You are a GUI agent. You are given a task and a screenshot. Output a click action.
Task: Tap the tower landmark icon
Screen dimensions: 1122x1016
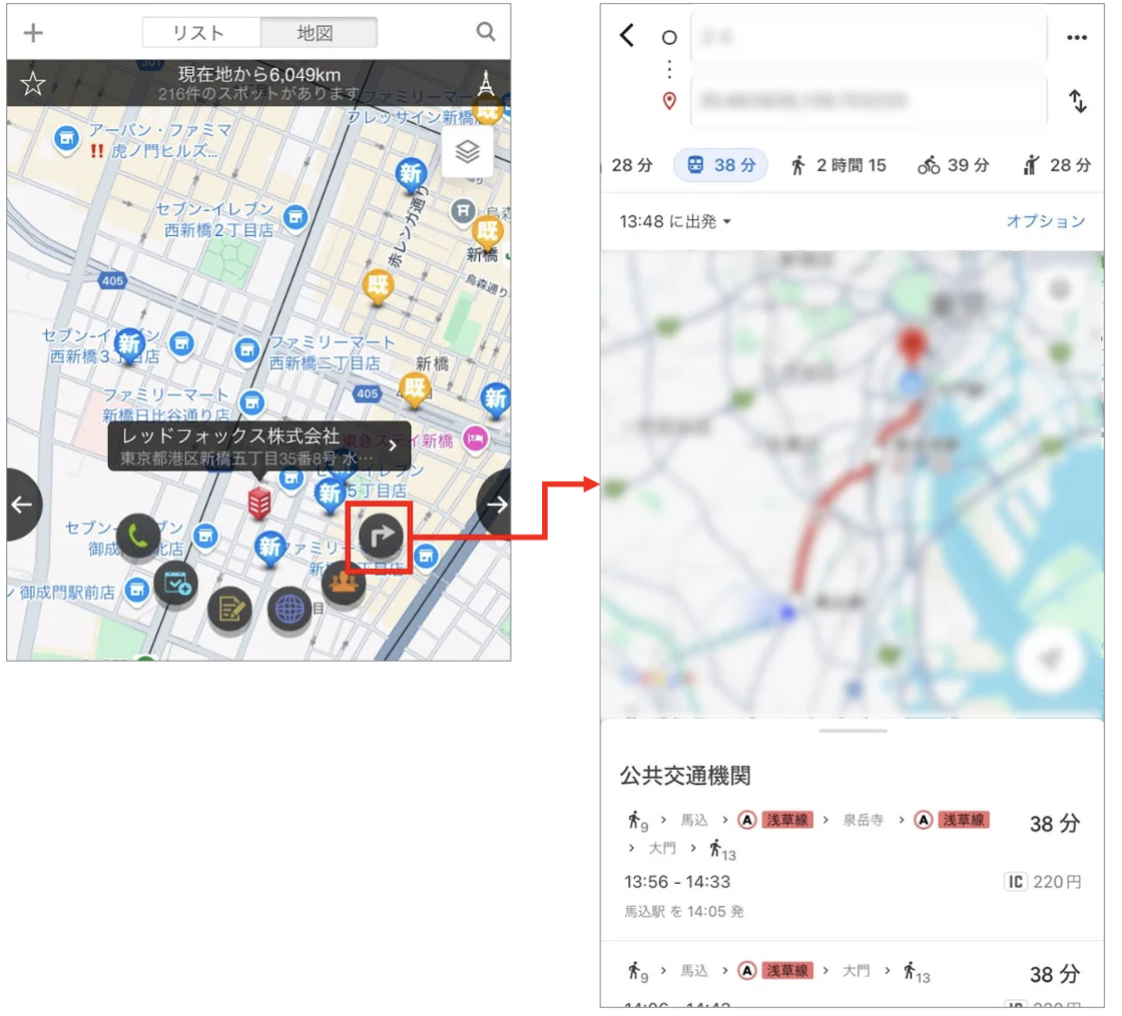coord(487,83)
